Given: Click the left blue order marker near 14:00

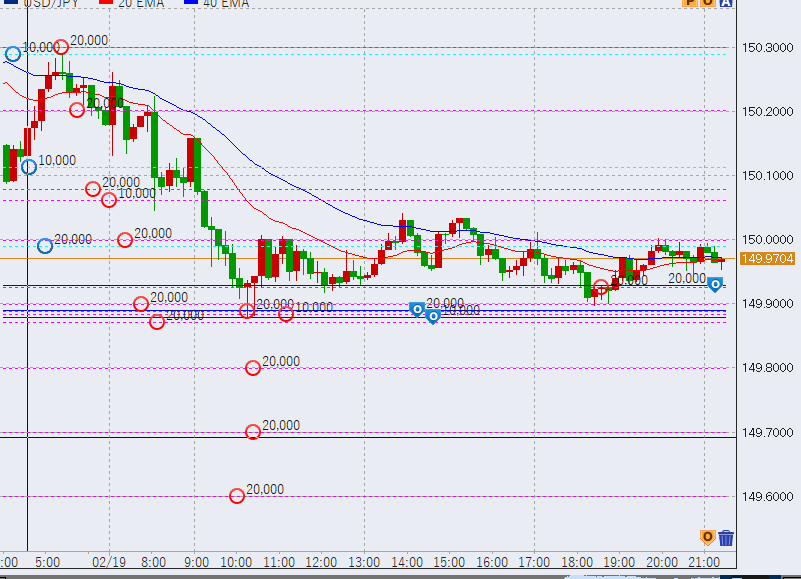Looking at the screenshot, I should coord(417,309).
